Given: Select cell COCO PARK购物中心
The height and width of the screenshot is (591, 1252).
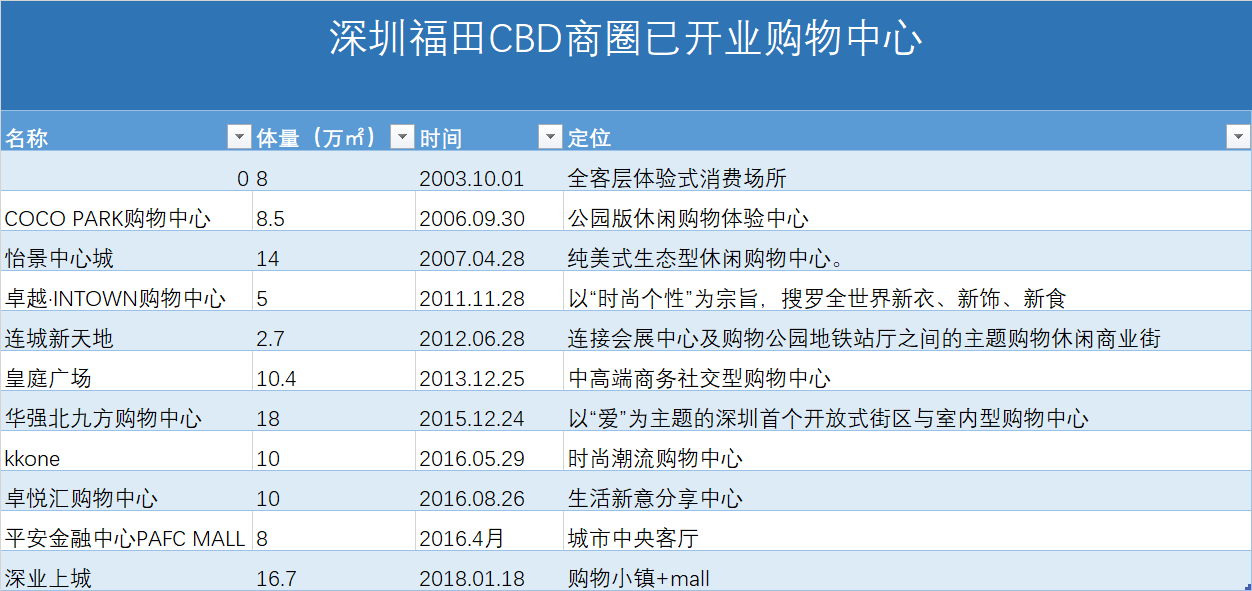Looking at the screenshot, I should [127, 211].
